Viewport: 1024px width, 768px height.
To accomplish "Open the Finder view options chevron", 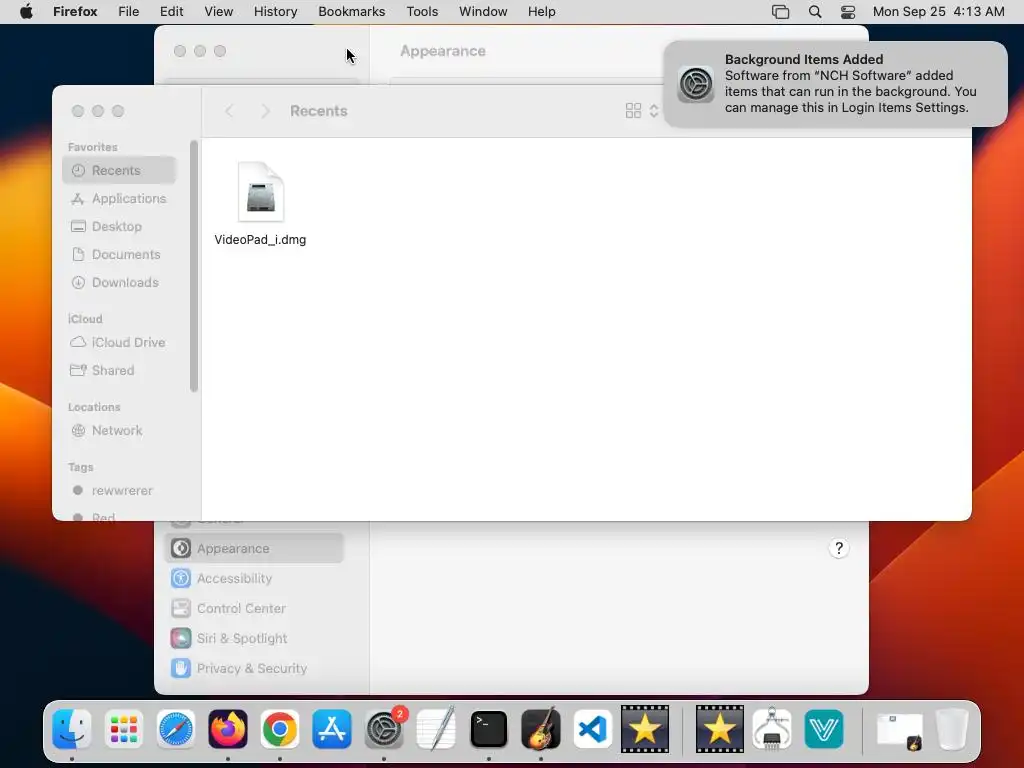I will (654, 111).
